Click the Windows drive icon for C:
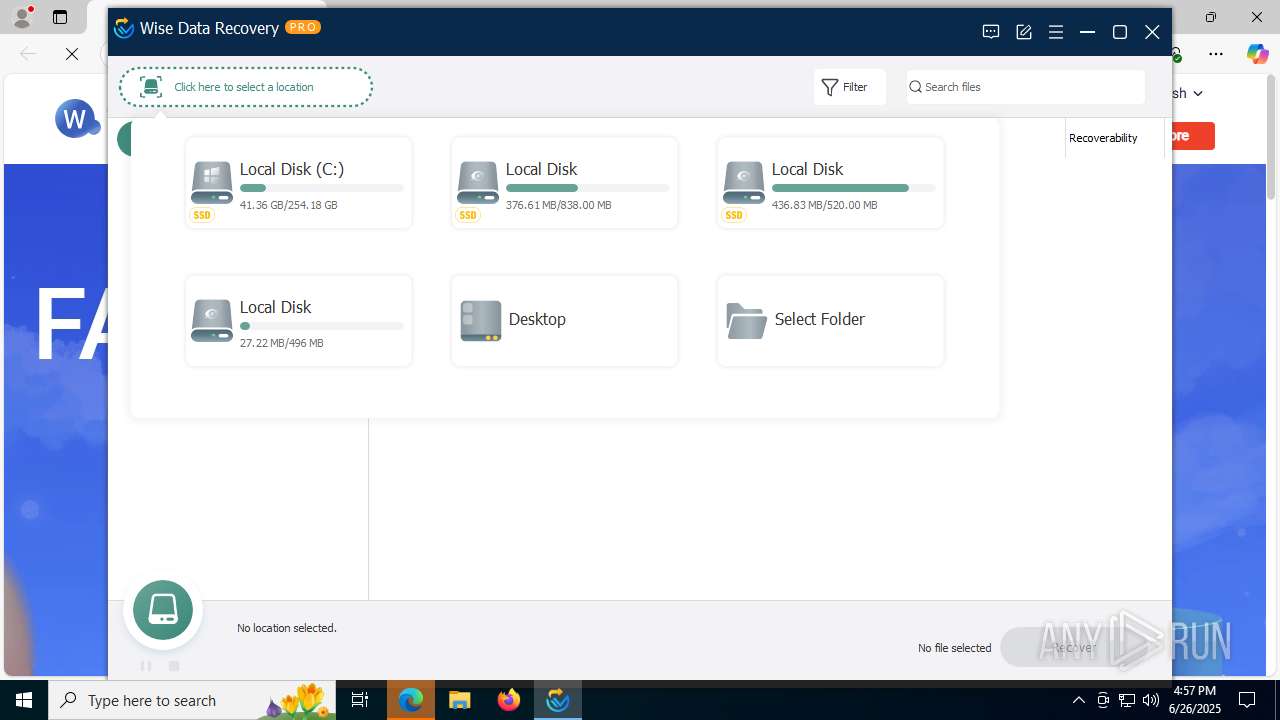This screenshot has width=1280, height=720. point(212,182)
